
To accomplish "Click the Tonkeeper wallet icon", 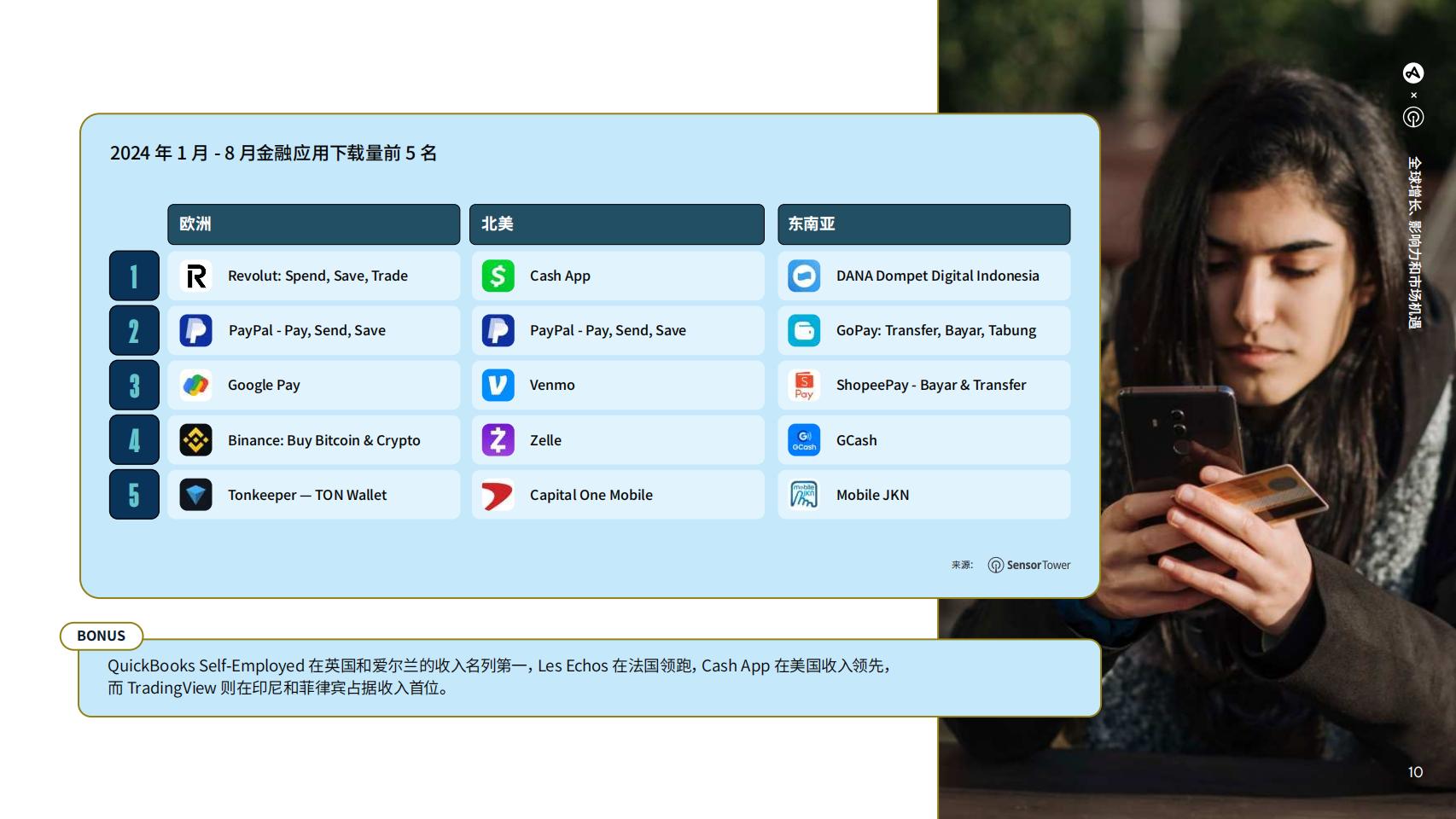I will 195,495.
